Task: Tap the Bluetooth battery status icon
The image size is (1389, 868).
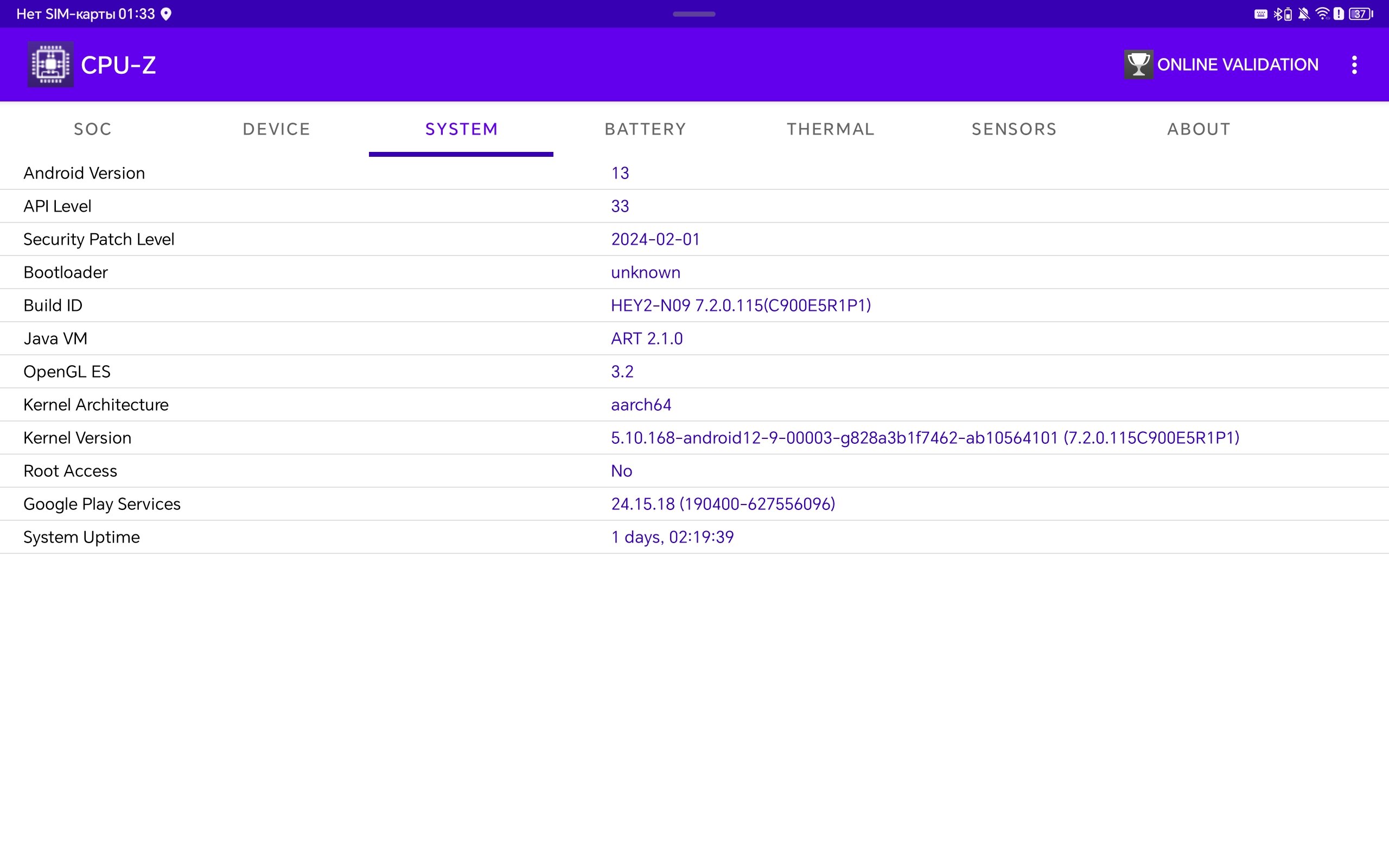Action: [x=1283, y=14]
